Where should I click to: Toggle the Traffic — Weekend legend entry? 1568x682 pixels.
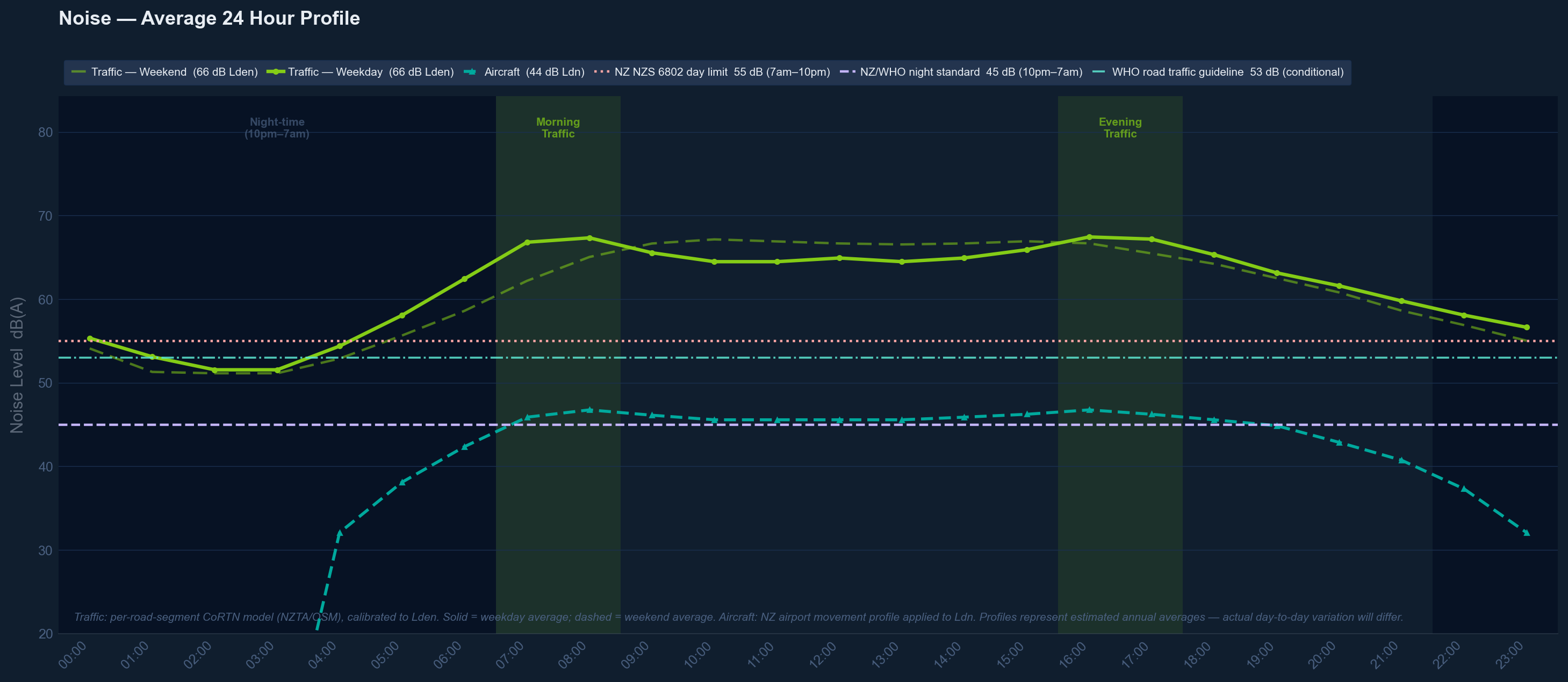pos(164,72)
